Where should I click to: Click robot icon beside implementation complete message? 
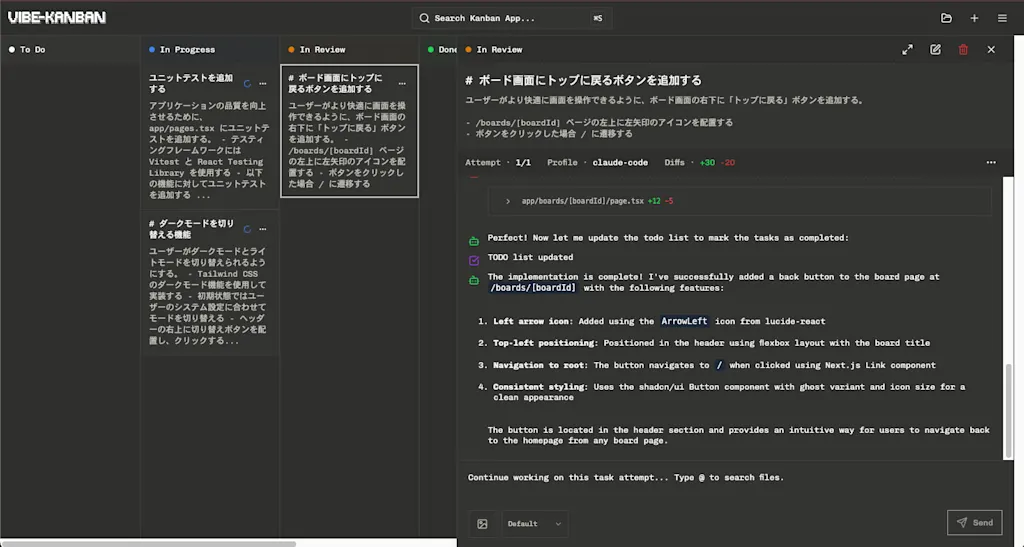[474, 280]
